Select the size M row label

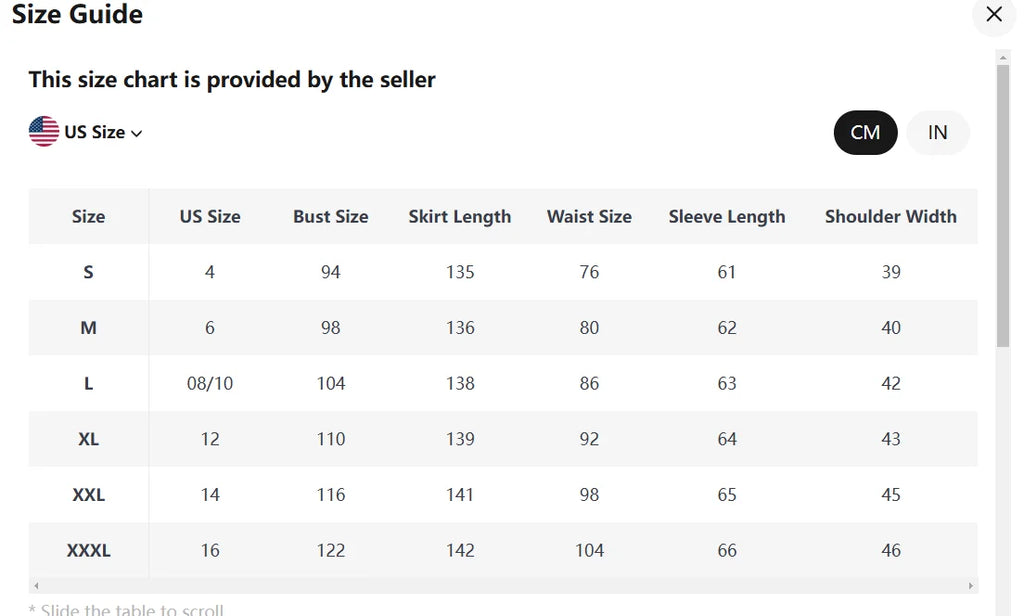coord(88,327)
